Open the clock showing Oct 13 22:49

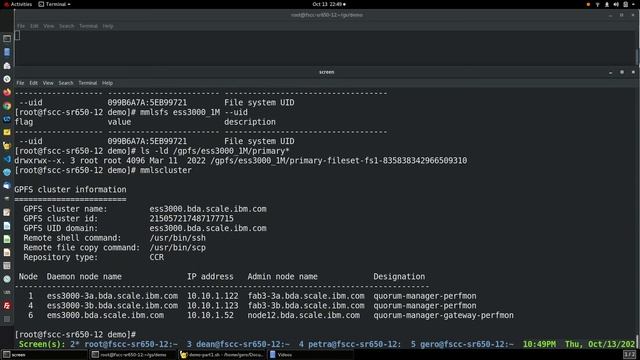pyautogui.click(x=329, y=4)
